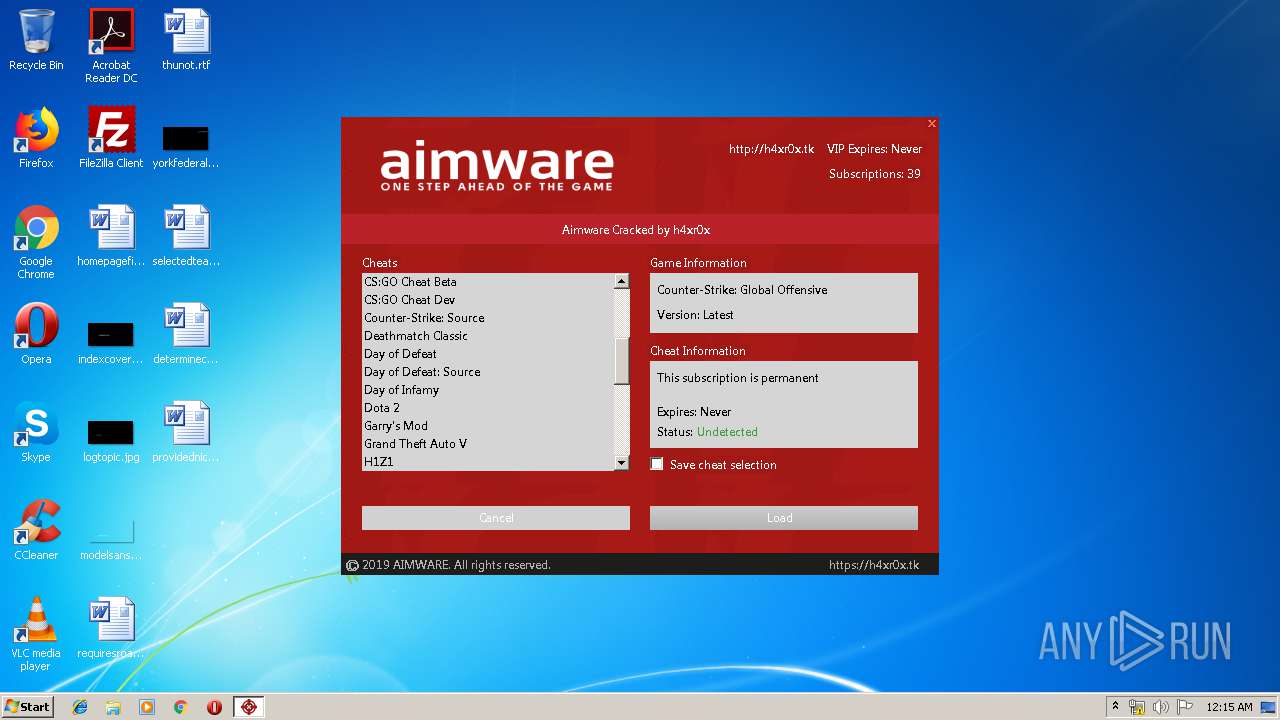1280x720 pixels.
Task: Show hidden system tray icons
Action: [1115, 707]
